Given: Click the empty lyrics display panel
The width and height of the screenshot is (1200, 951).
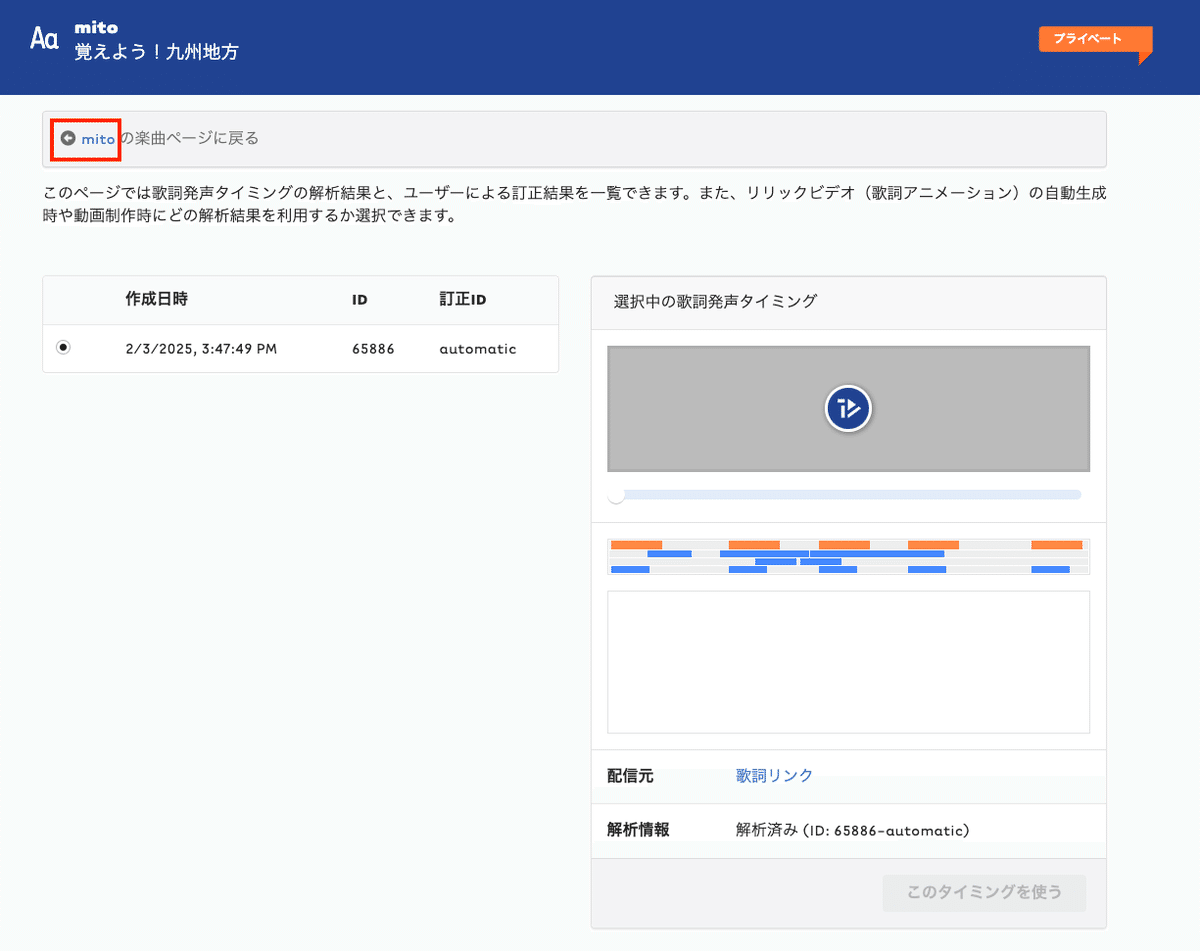Looking at the screenshot, I should click(x=848, y=662).
